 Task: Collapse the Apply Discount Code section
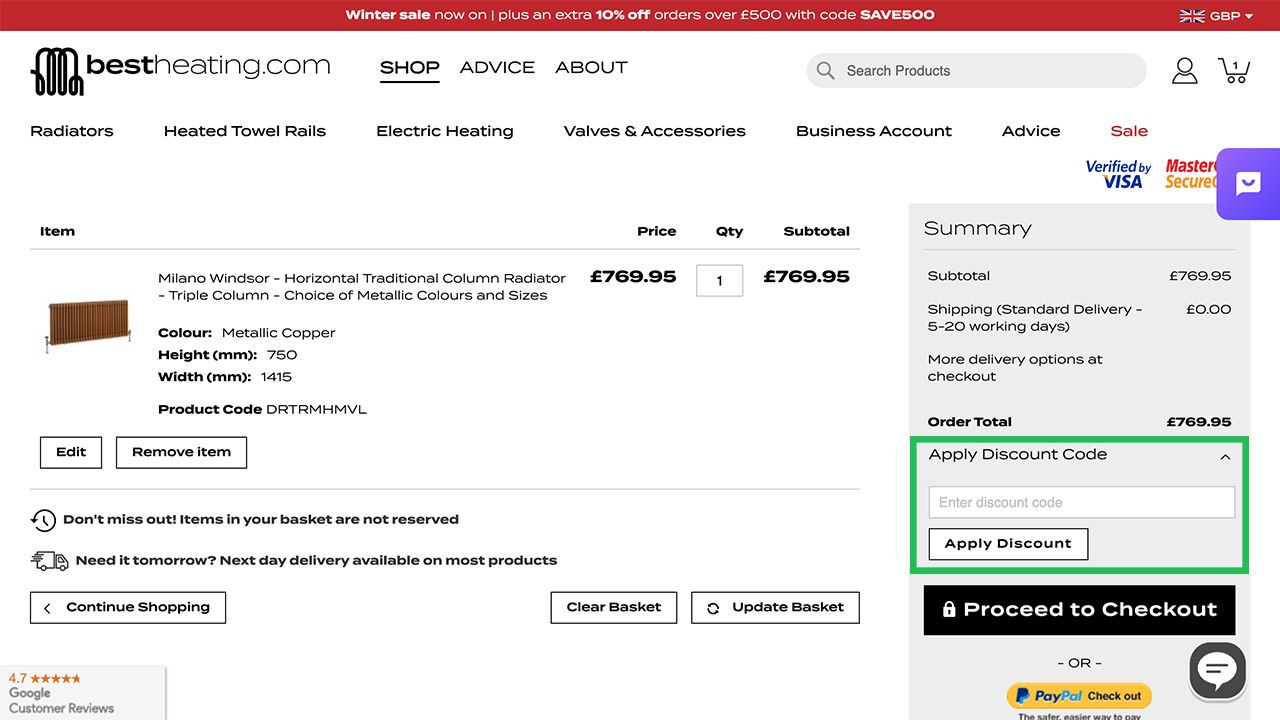[1225, 456]
